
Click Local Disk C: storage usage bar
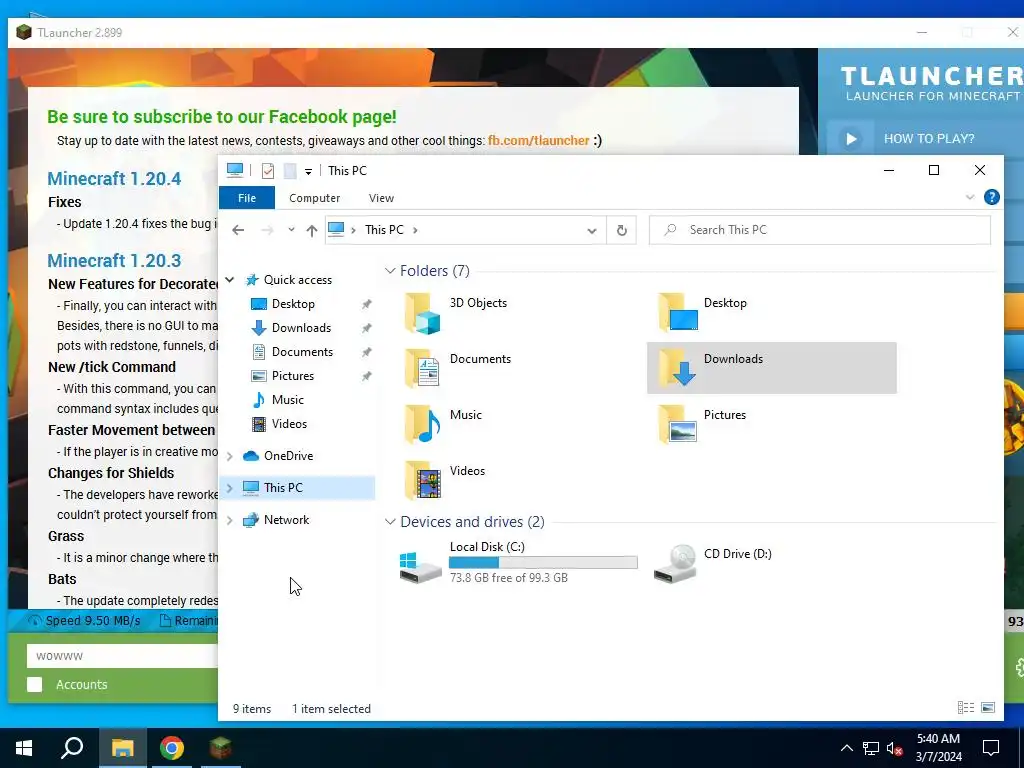click(x=543, y=562)
